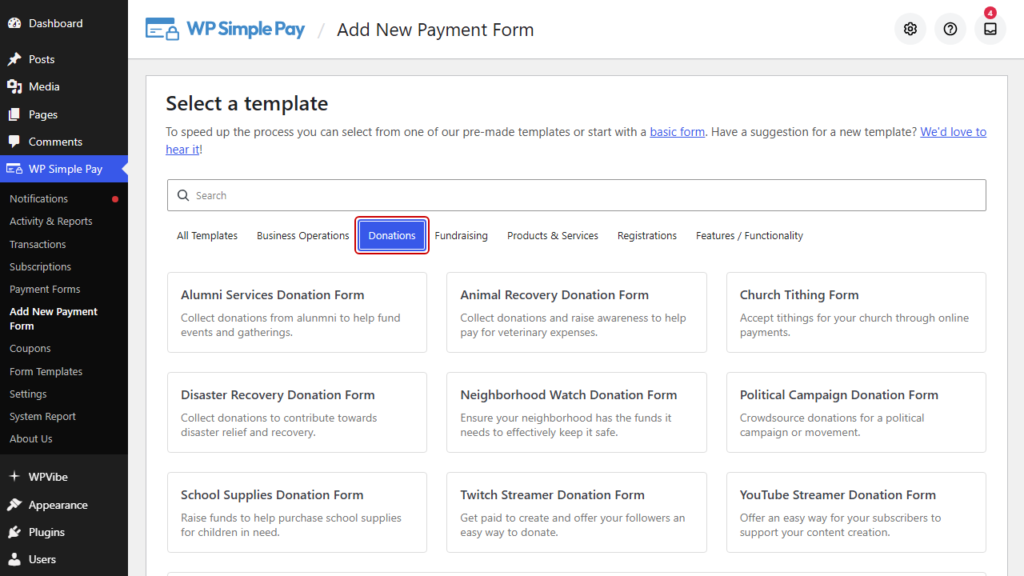Open help via question mark icon
Image resolution: width=1024 pixels, height=576 pixels.
pos(950,29)
